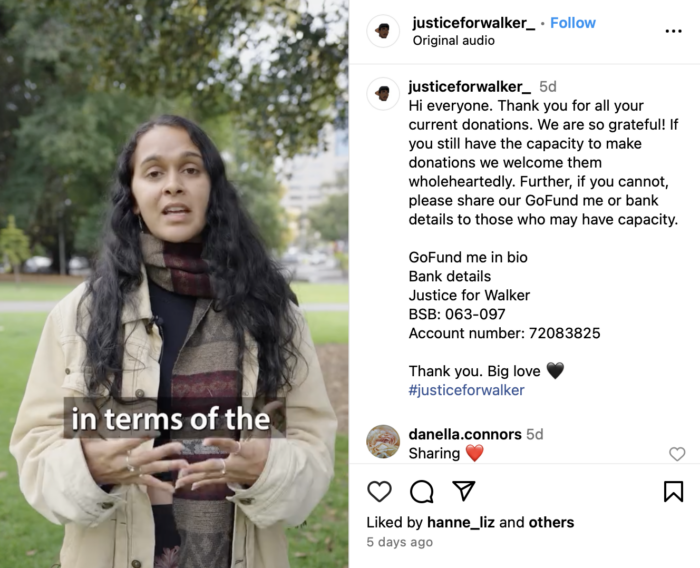This screenshot has height=568, width=700.
Task: Like the post with heart icon
Action: (x=379, y=492)
